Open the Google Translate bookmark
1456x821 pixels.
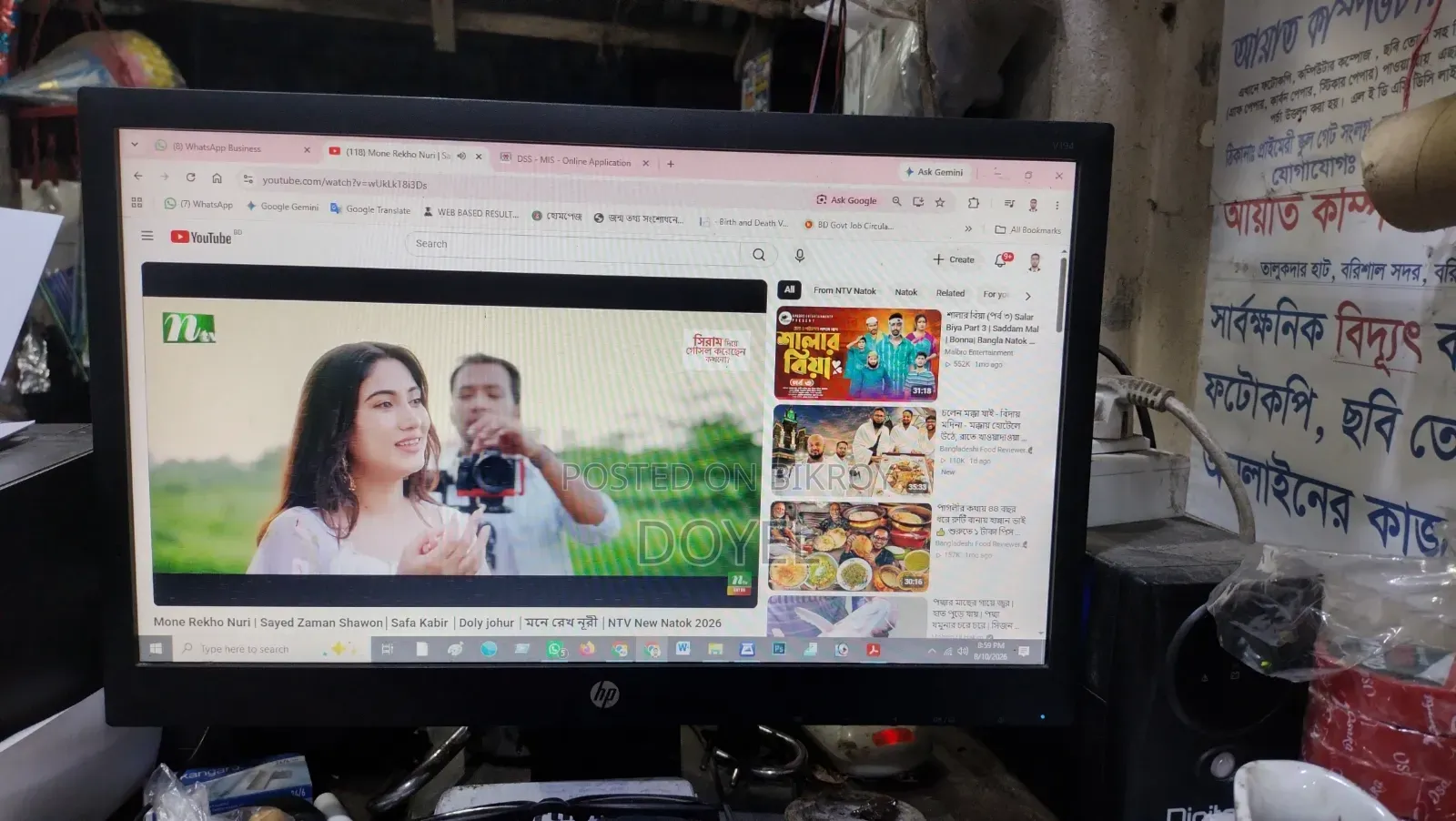coord(370,209)
